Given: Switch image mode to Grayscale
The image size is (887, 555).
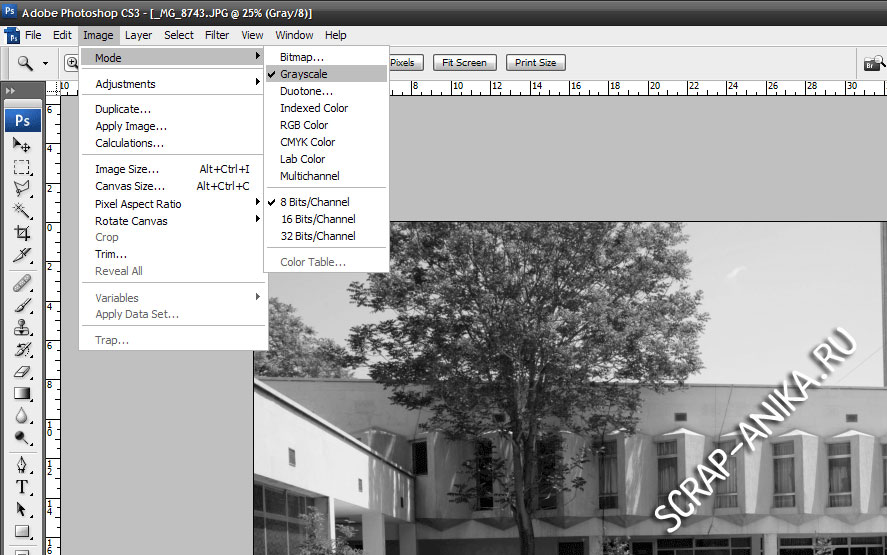Looking at the screenshot, I should tap(303, 74).
